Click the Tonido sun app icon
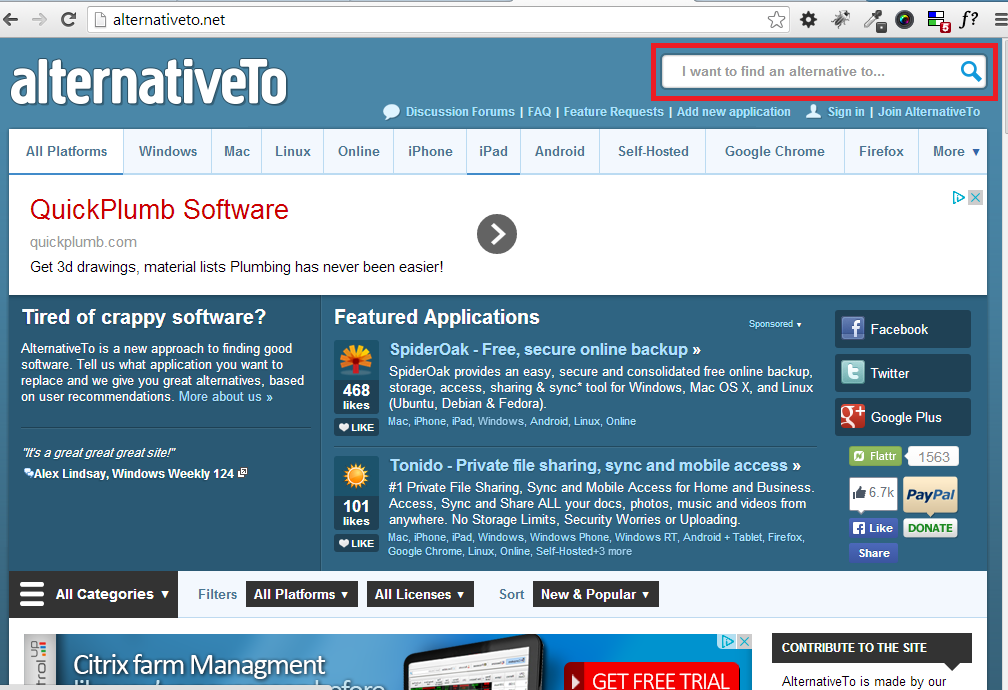The image size is (1008, 690). click(x=356, y=476)
